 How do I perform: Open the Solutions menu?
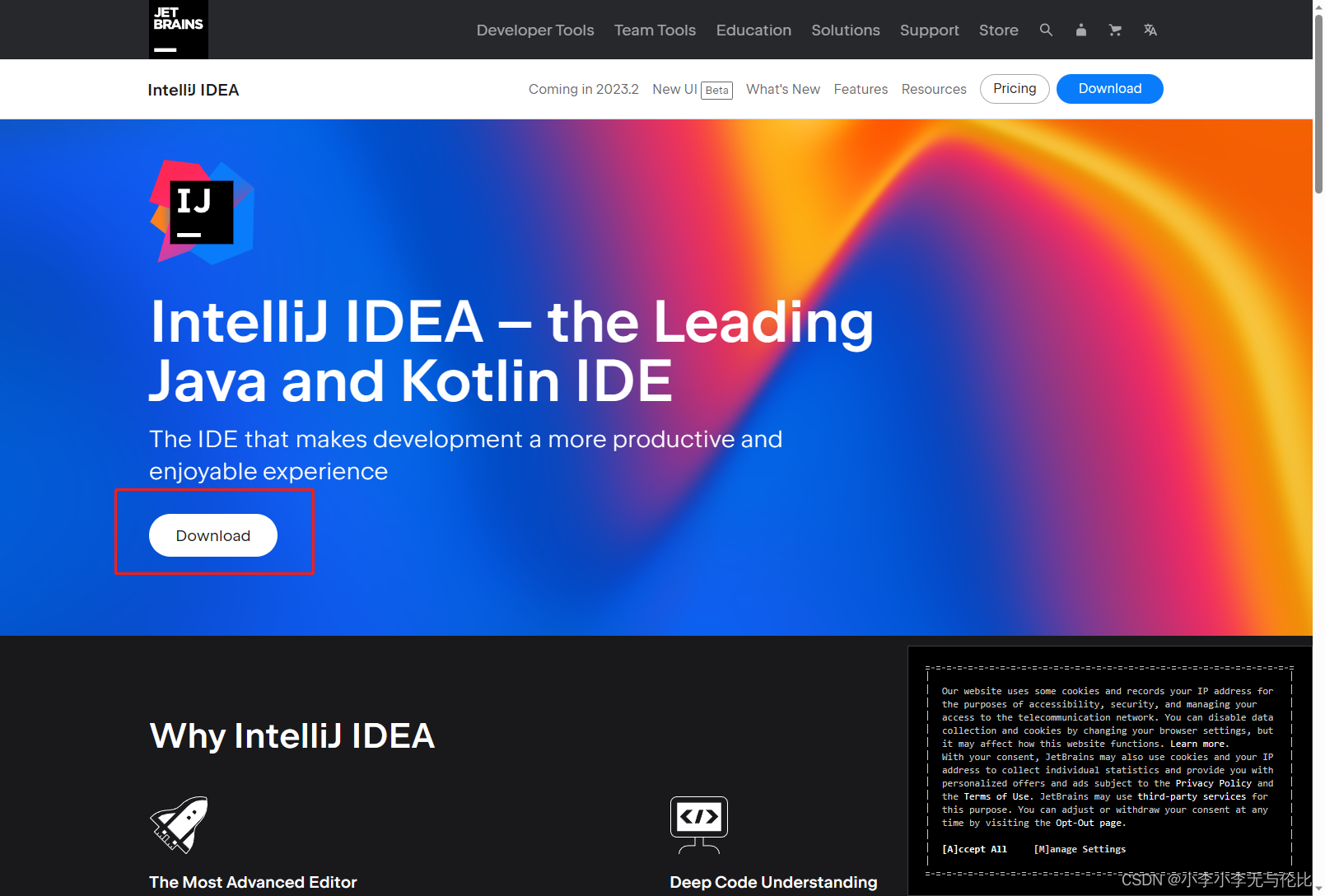[x=846, y=30]
